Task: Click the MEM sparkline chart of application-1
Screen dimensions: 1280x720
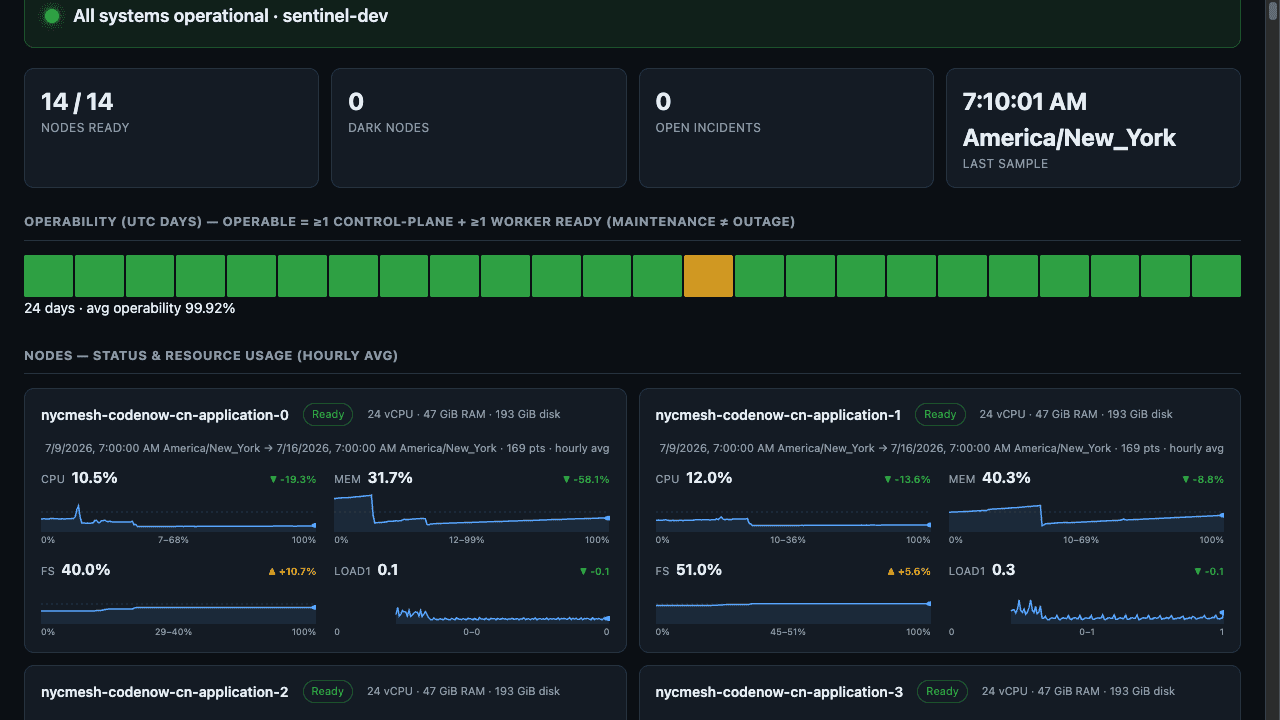Action: click(1086, 513)
